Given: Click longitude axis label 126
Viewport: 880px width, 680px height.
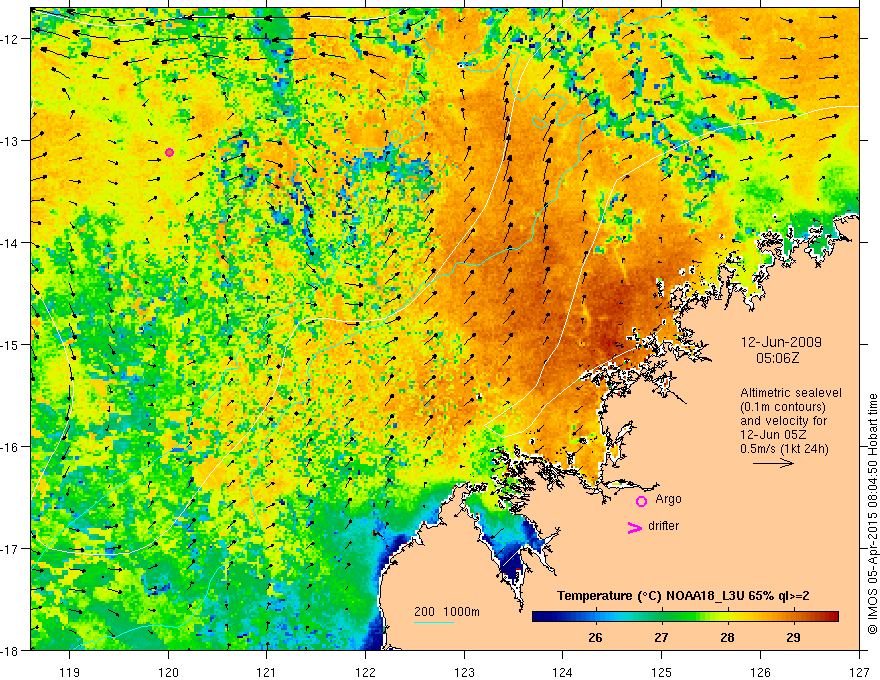Looking at the screenshot, I should (x=760, y=672).
